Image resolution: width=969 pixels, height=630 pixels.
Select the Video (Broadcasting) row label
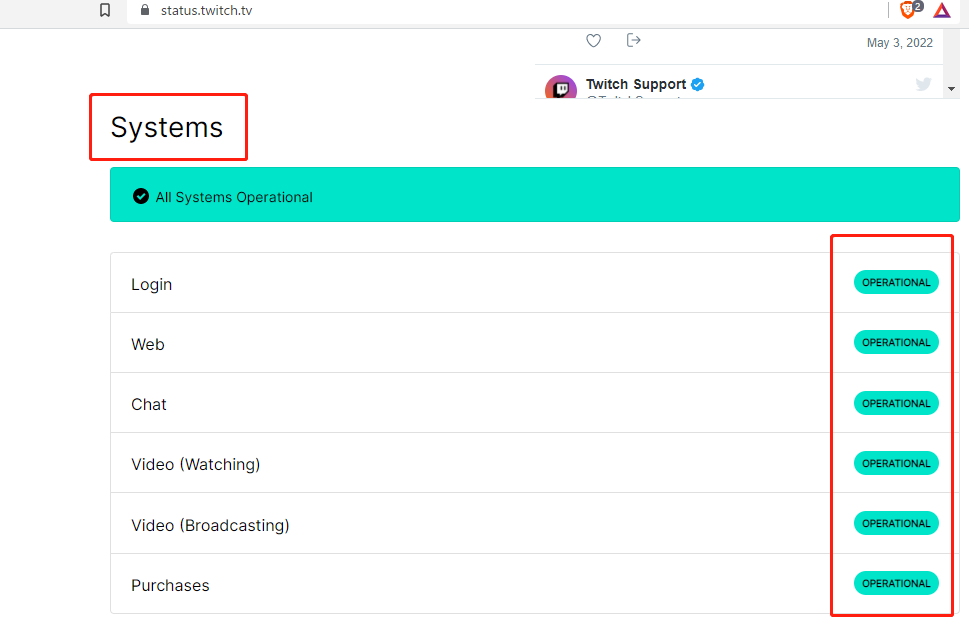tap(210, 526)
